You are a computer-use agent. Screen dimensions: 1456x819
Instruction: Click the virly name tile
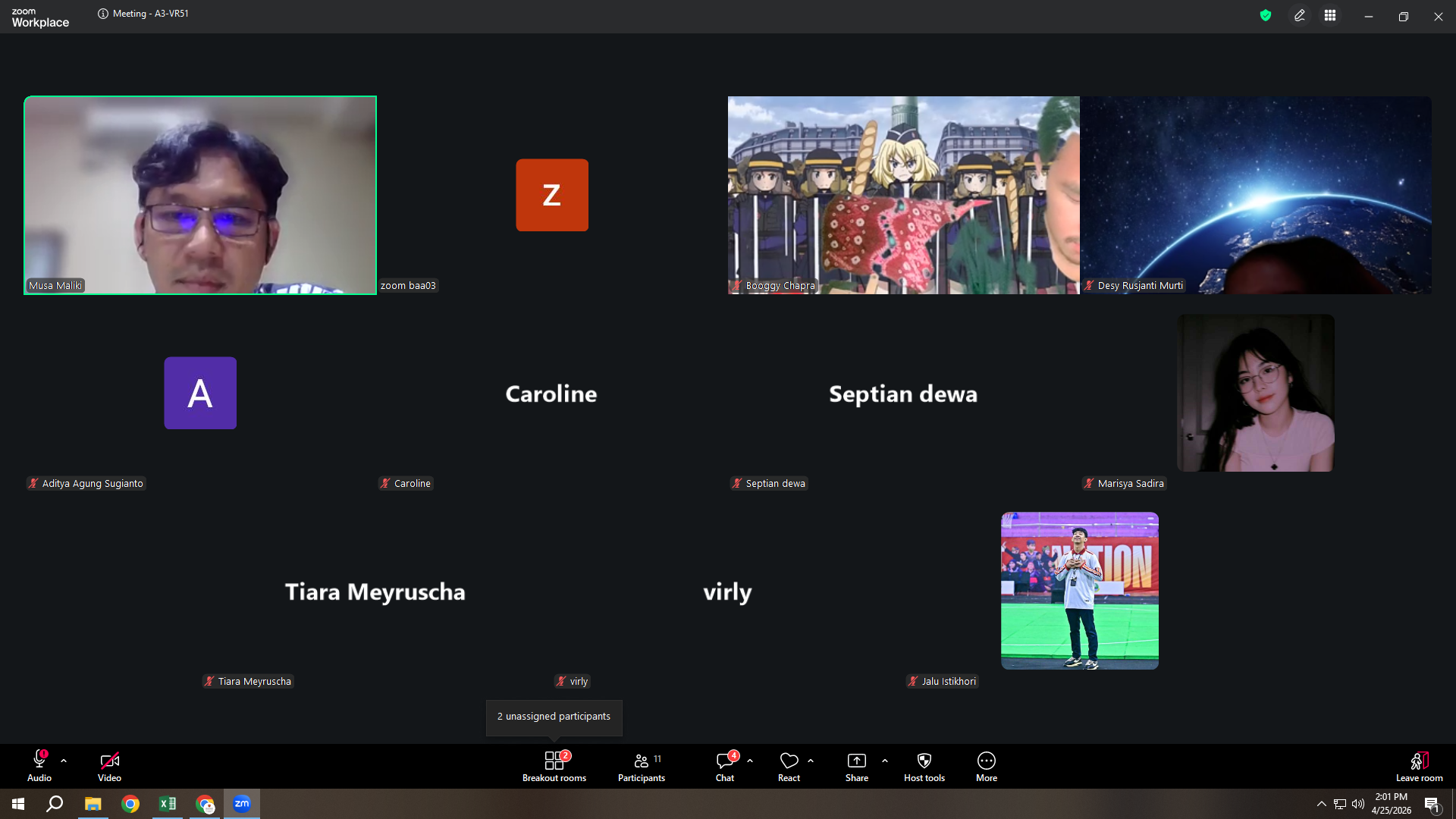click(727, 591)
